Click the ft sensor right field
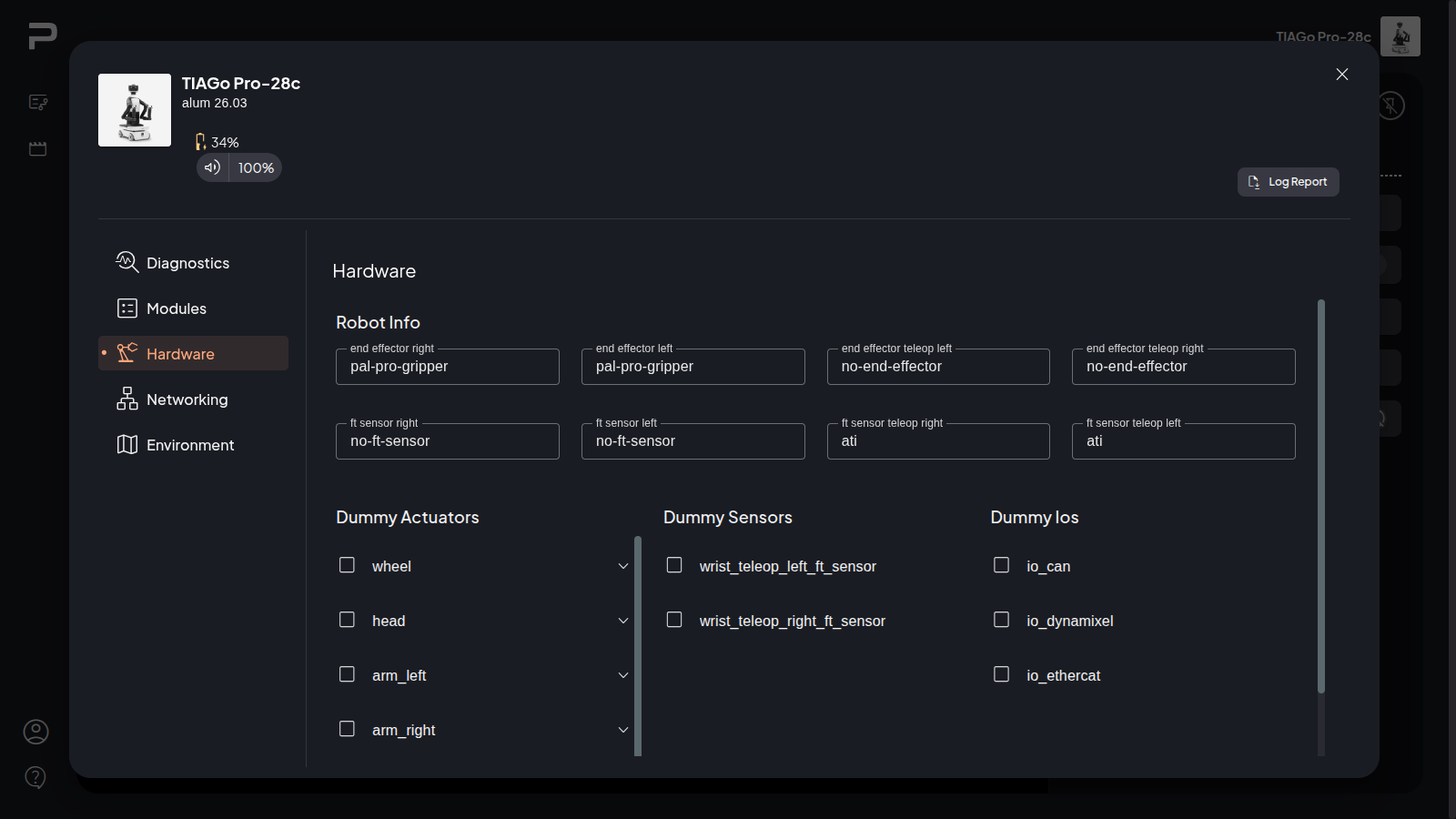Image resolution: width=1456 pixels, height=819 pixels. [448, 440]
